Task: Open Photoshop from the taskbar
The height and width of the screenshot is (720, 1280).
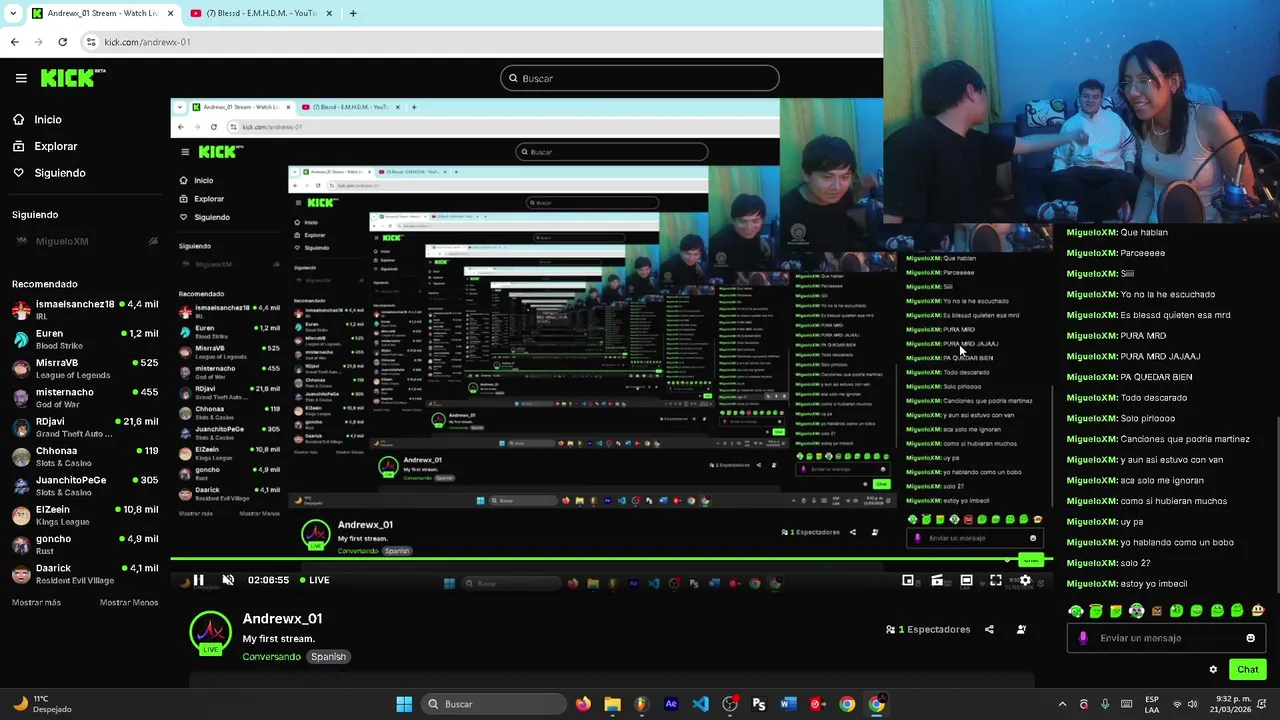Action: coord(759,704)
